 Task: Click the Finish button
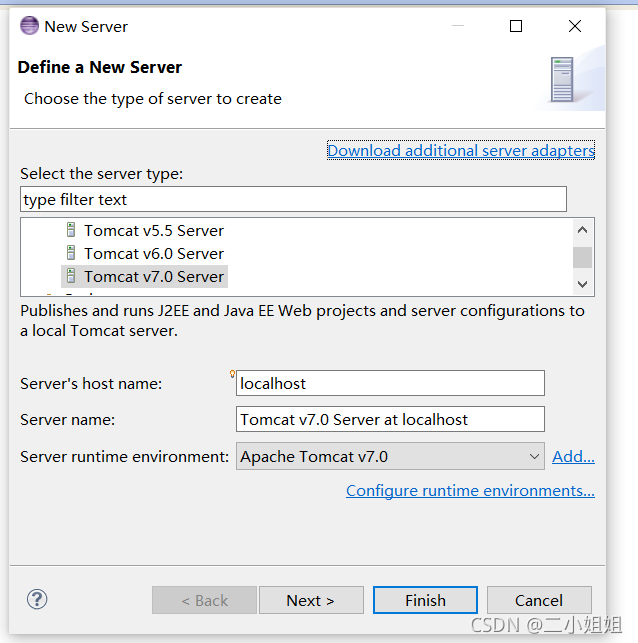tap(425, 600)
